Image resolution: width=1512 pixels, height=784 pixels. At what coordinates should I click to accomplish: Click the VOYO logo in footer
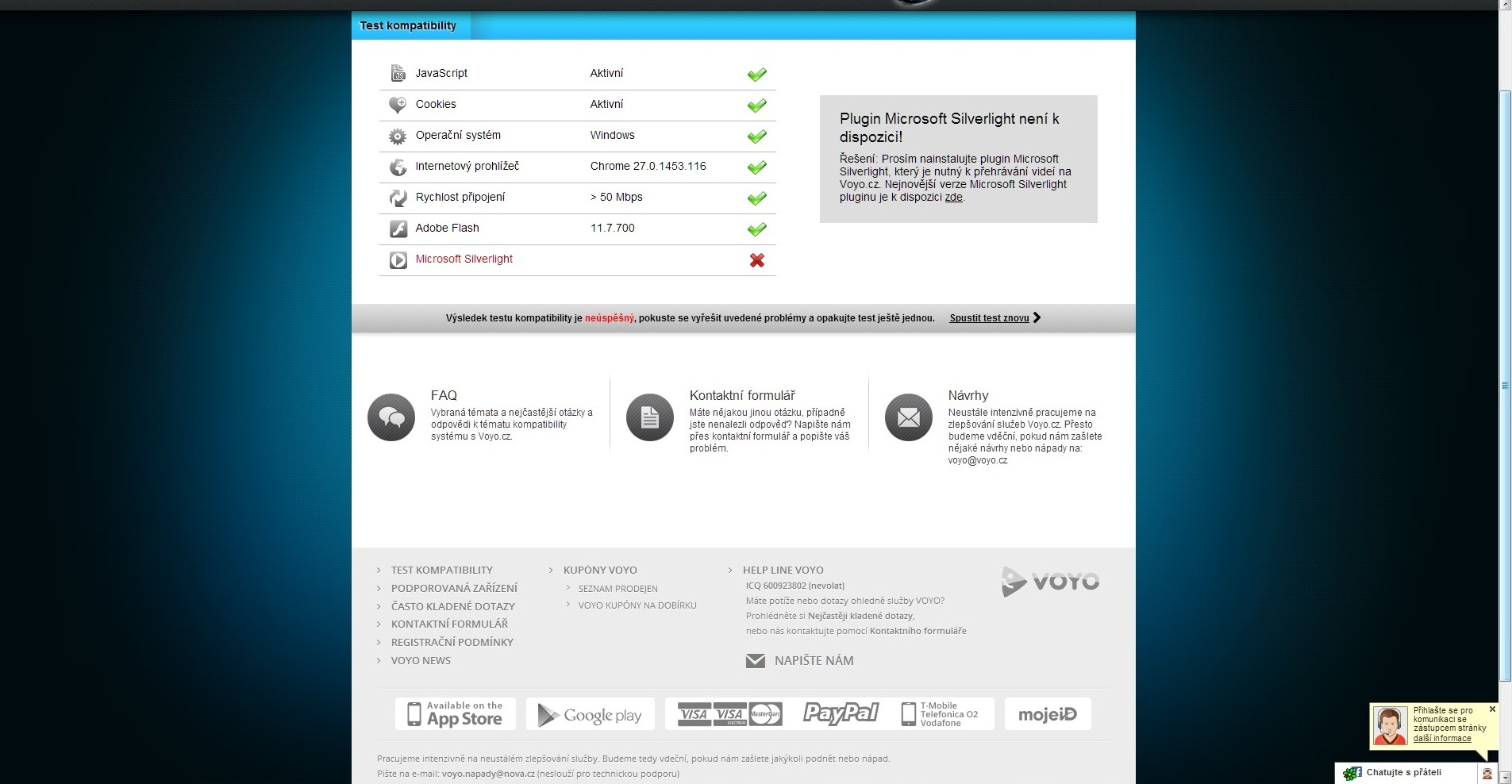click(x=1050, y=582)
